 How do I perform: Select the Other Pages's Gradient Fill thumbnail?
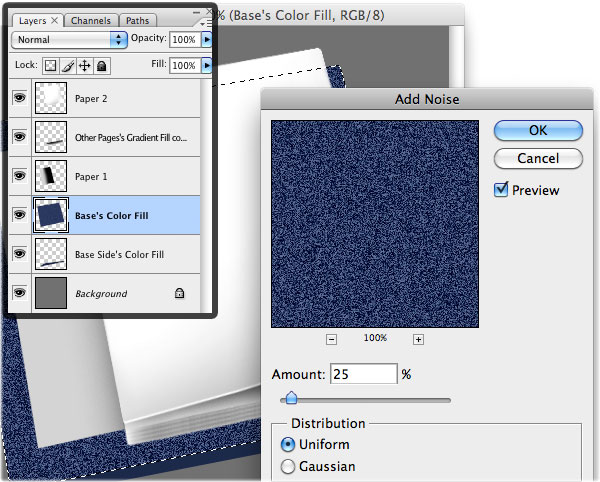(x=51, y=137)
